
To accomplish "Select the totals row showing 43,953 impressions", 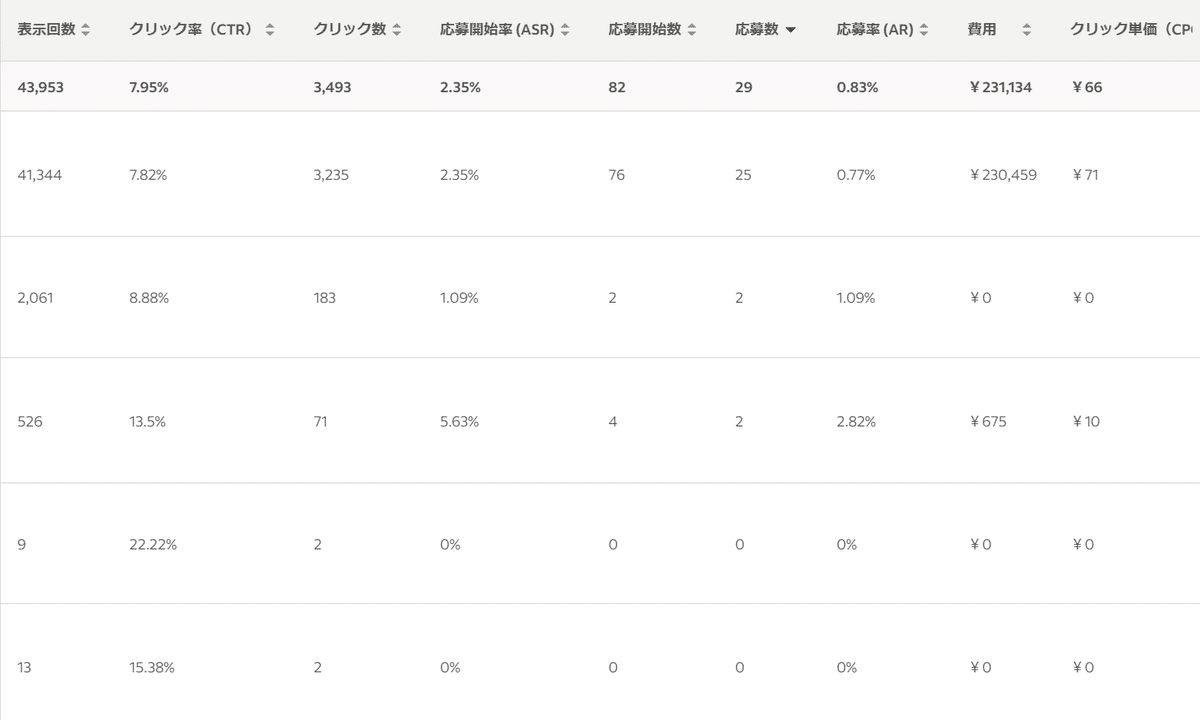I will click(600, 87).
